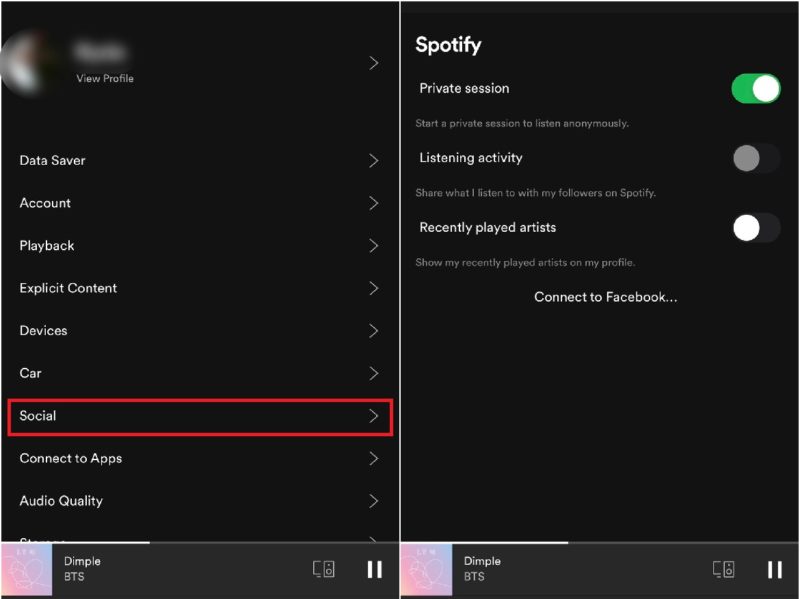This screenshot has height=599, width=800.
Task: Turn on Recently played artists
Action: [x=755, y=227]
